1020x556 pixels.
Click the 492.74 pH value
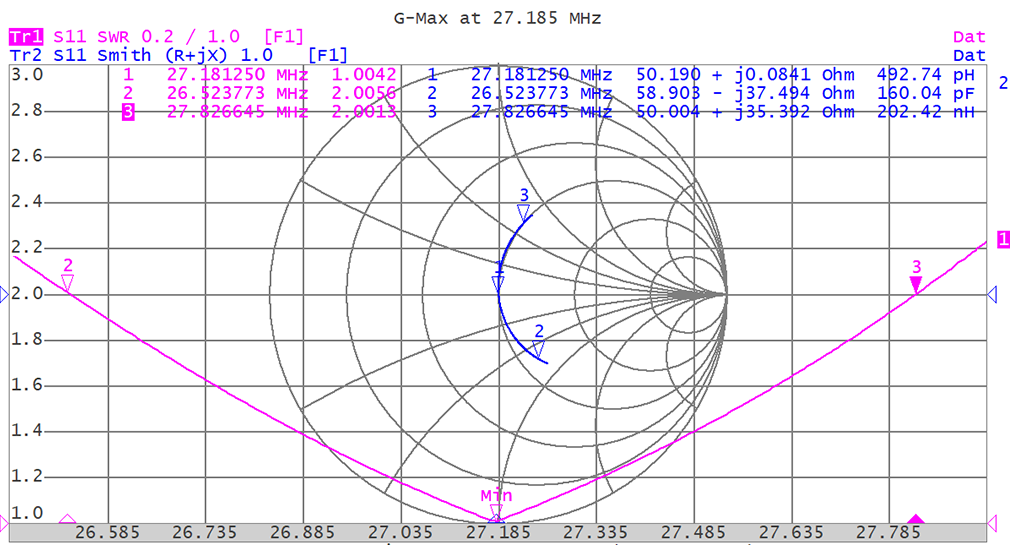(x=926, y=75)
